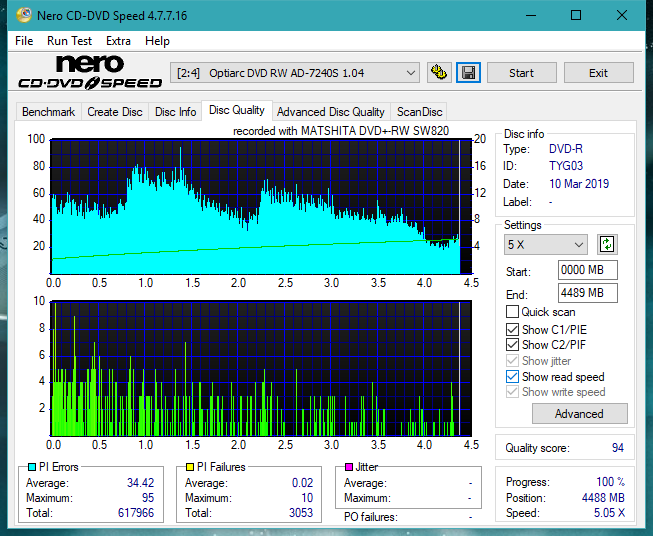This screenshot has height=536, width=653.
Task: Click the date 10 Mar 2019
Action: click(x=579, y=184)
